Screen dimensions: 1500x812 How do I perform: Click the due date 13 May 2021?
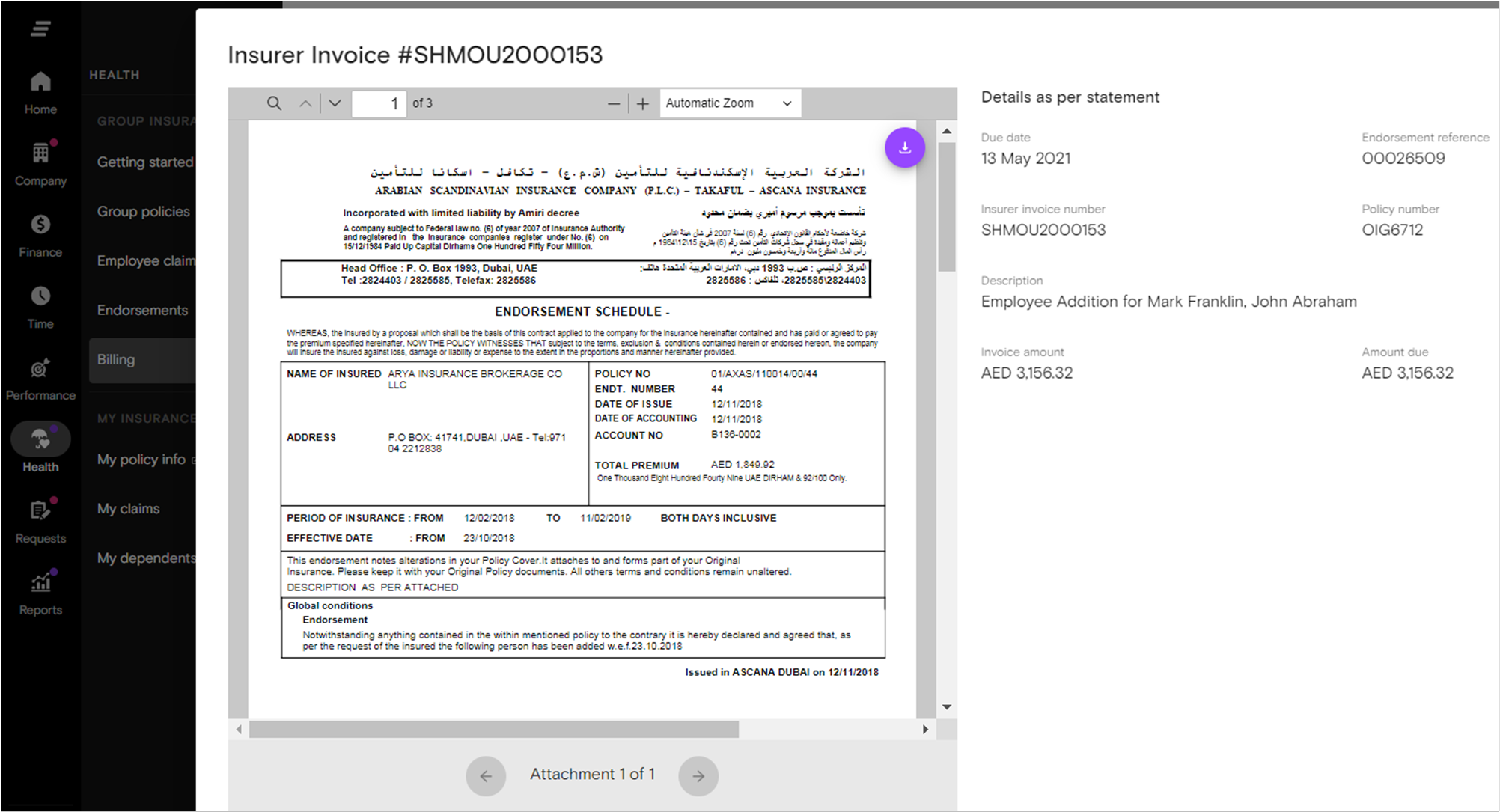click(x=1026, y=158)
